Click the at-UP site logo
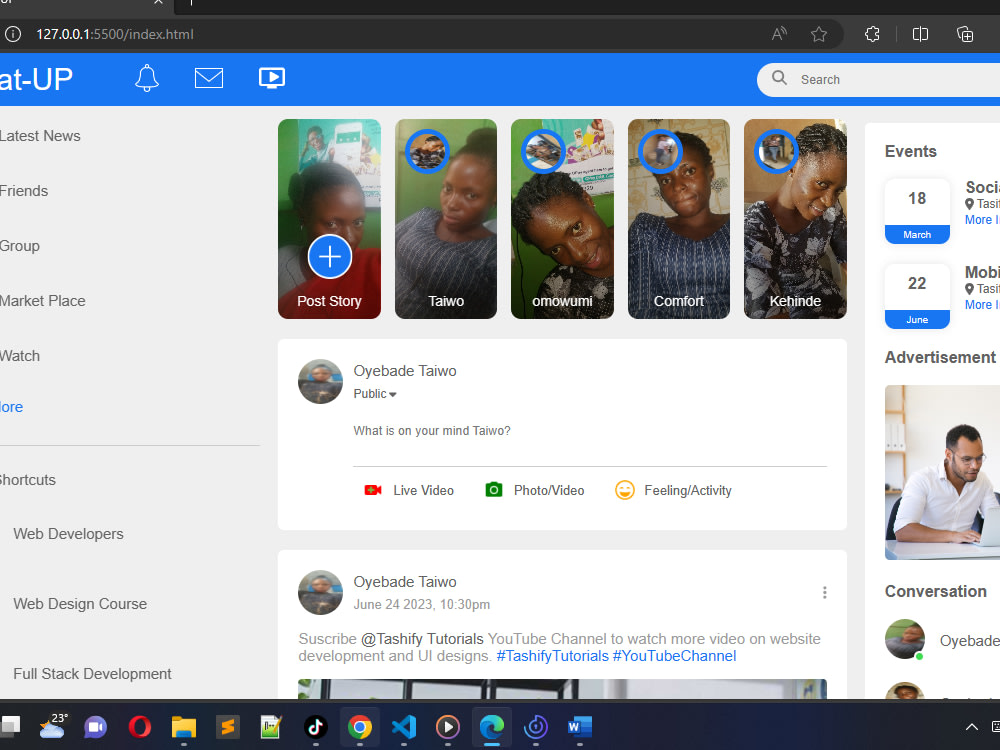The width and height of the screenshot is (1000, 750). click(36, 80)
